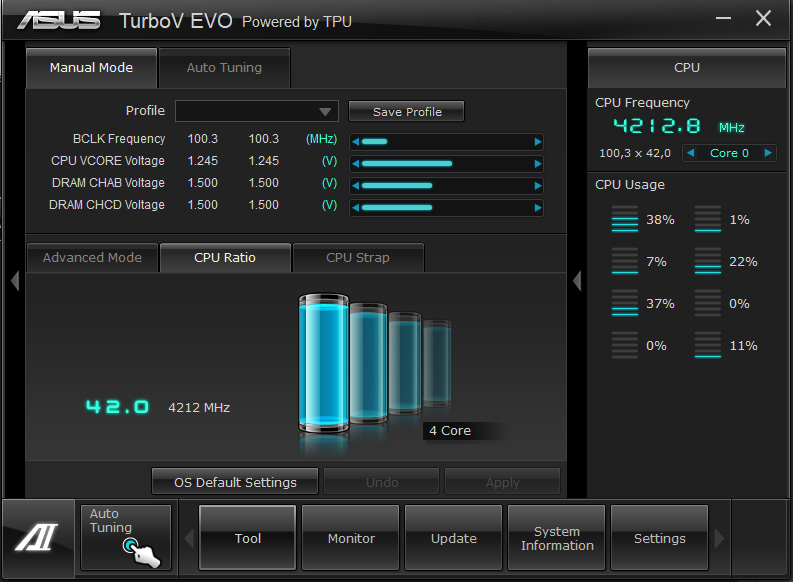Click the 22% CPU usage meter
Viewport: 793px width, 582px height.
[708, 261]
